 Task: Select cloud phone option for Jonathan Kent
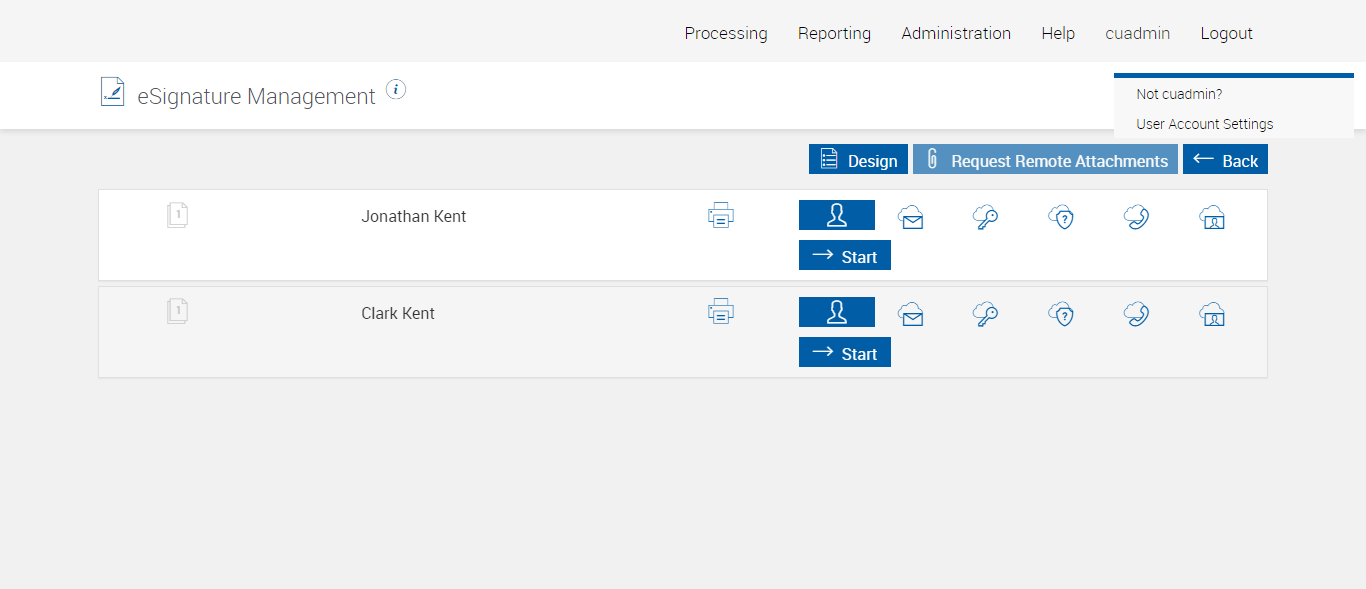point(1136,217)
